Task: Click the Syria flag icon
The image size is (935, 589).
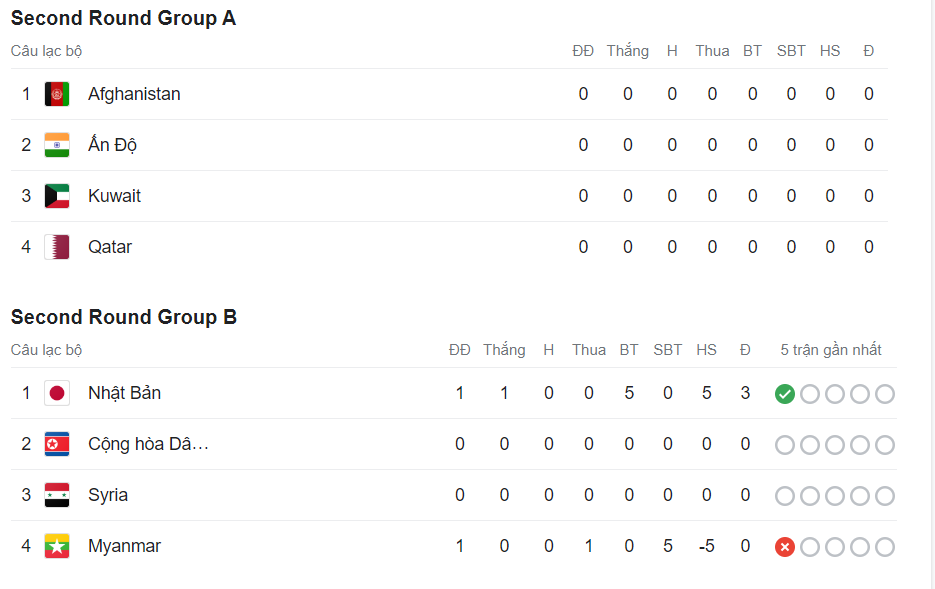Action: [57, 495]
